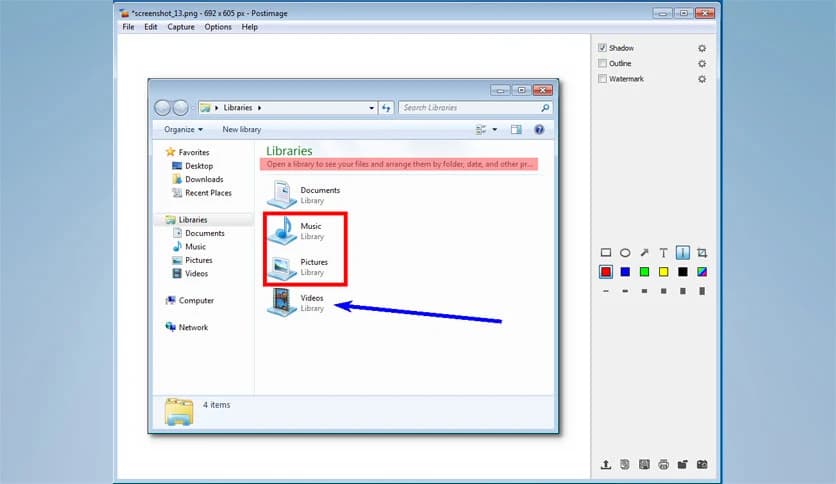Select the Rectangle drawing tool
This screenshot has width=836, height=484.
click(x=606, y=253)
